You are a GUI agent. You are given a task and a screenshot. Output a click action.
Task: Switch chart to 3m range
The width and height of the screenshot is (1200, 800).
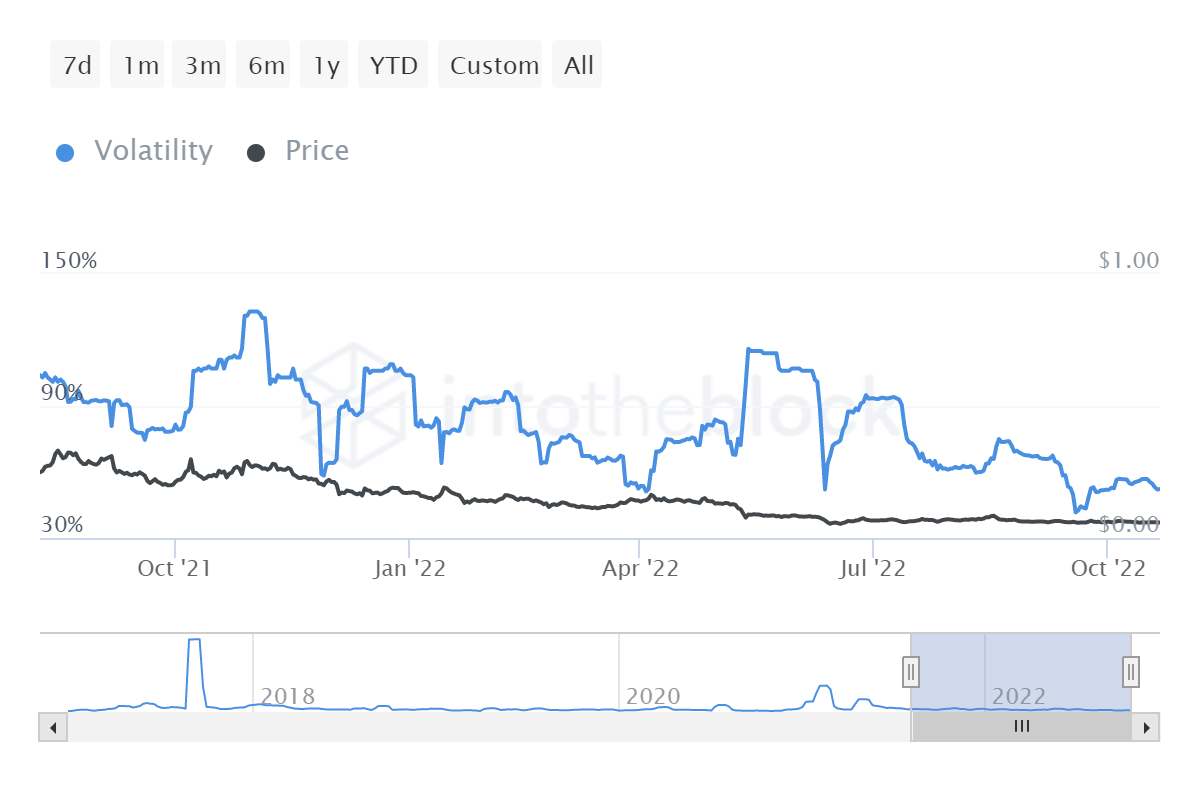coord(201,66)
